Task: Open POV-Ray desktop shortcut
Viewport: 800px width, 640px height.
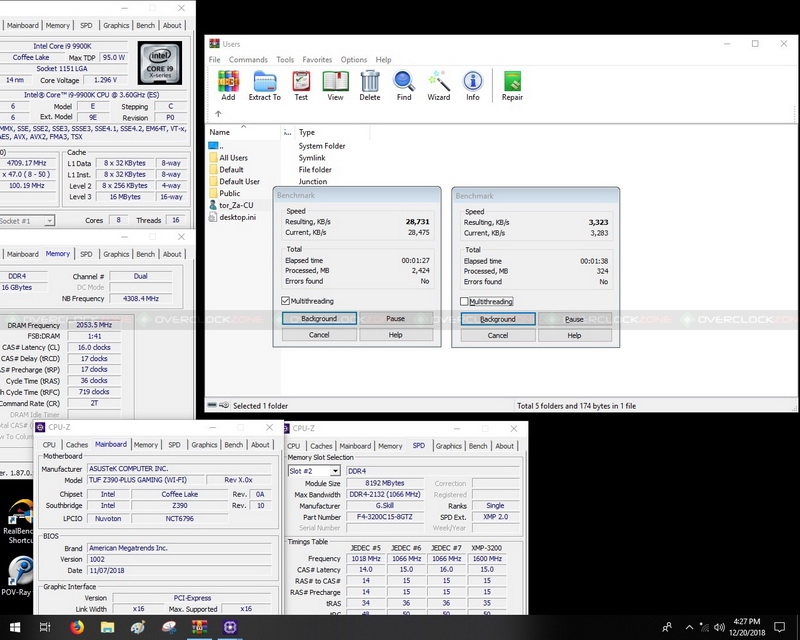Action: 17,576
